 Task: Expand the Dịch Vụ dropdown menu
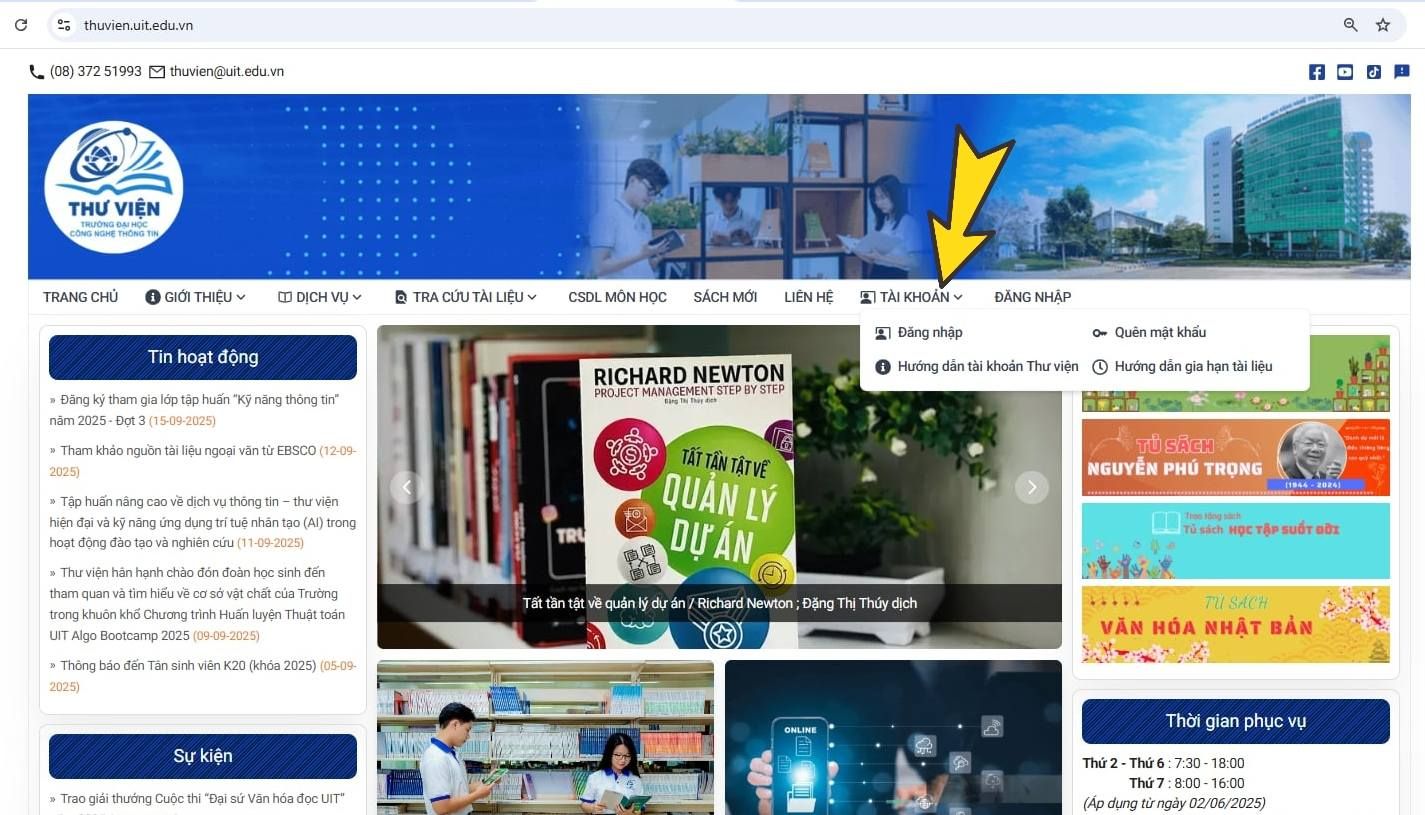click(x=320, y=297)
